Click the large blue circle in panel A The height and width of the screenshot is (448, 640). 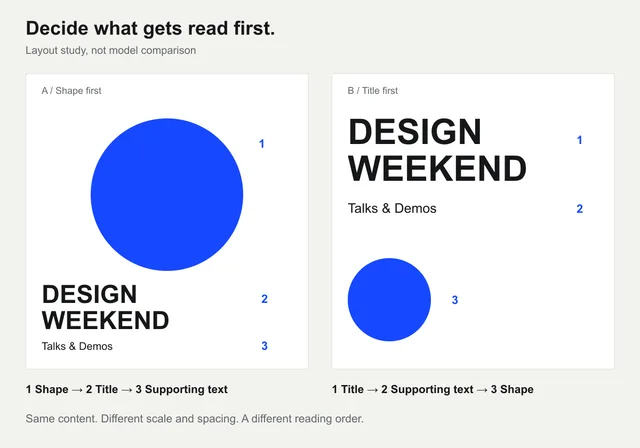(x=167, y=195)
